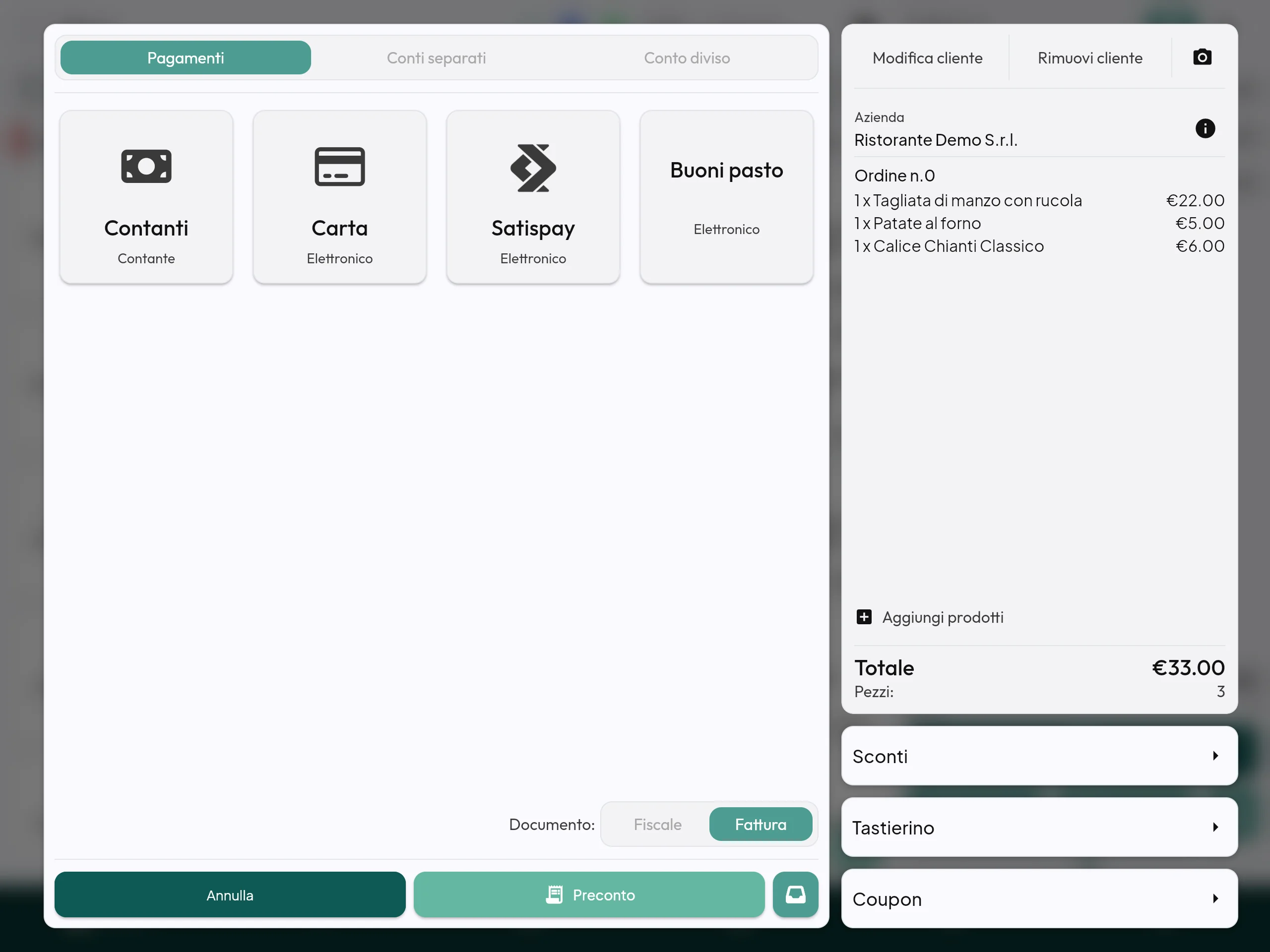The image size is (1270, 952).
Task: Click Modifica cliente
Action: coord(927,58)
